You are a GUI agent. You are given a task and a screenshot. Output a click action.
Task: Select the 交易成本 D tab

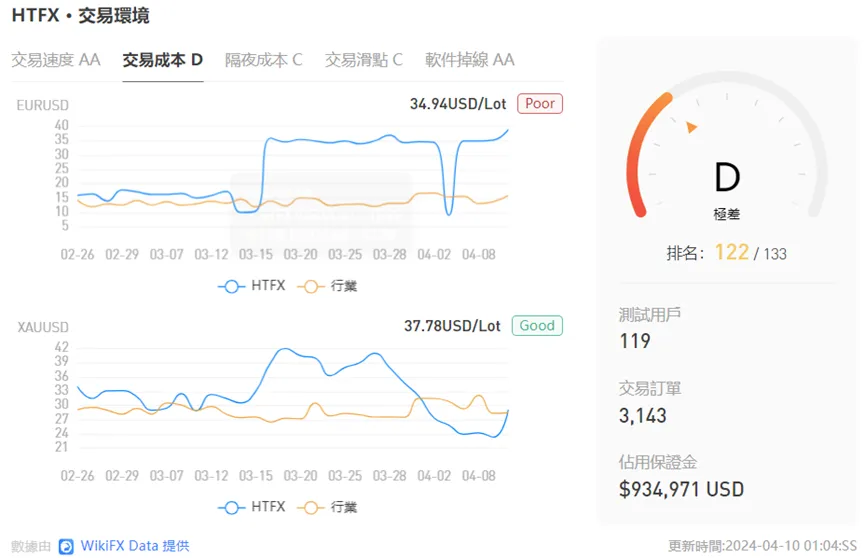point(163,60)
